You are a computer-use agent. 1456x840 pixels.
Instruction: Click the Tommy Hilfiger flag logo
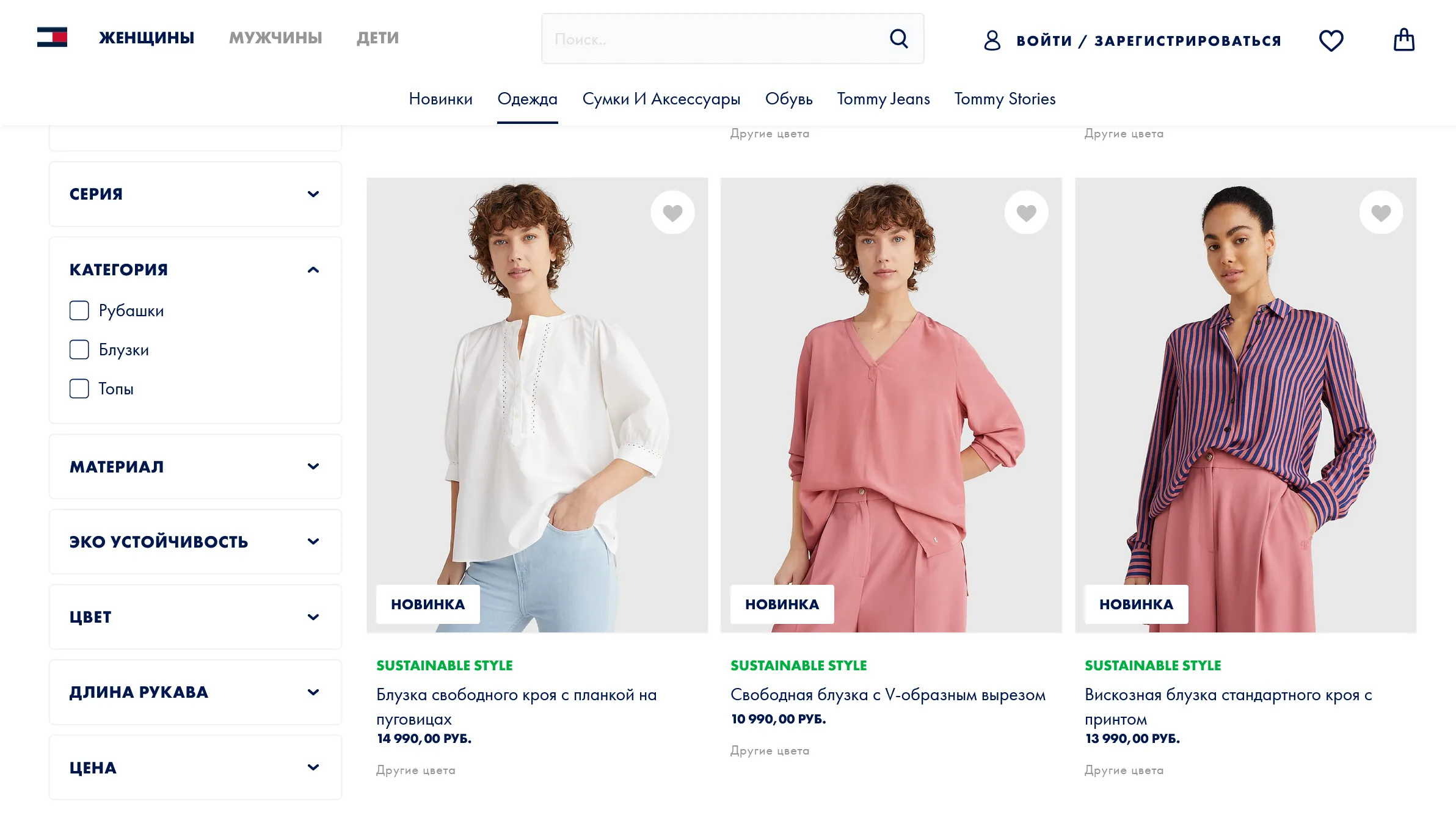coord(52,37)
